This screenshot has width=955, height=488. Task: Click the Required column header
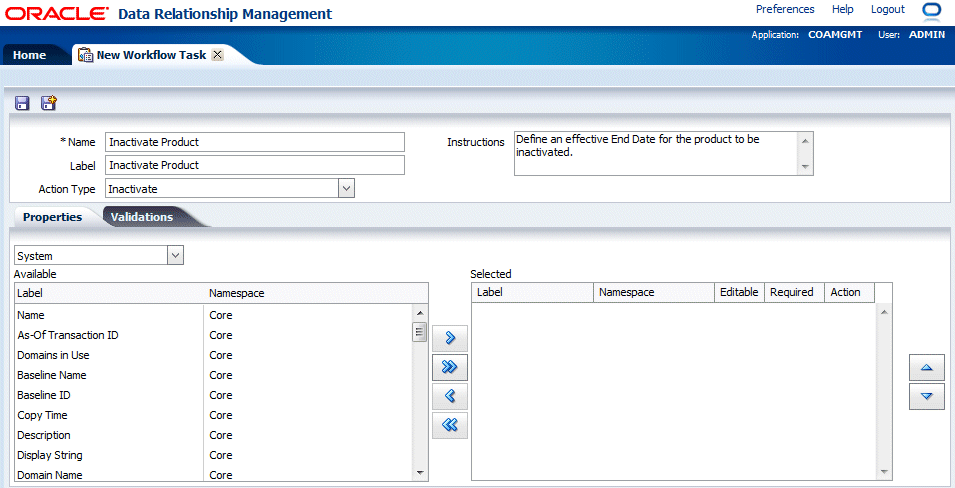click(x=794, y=292)
